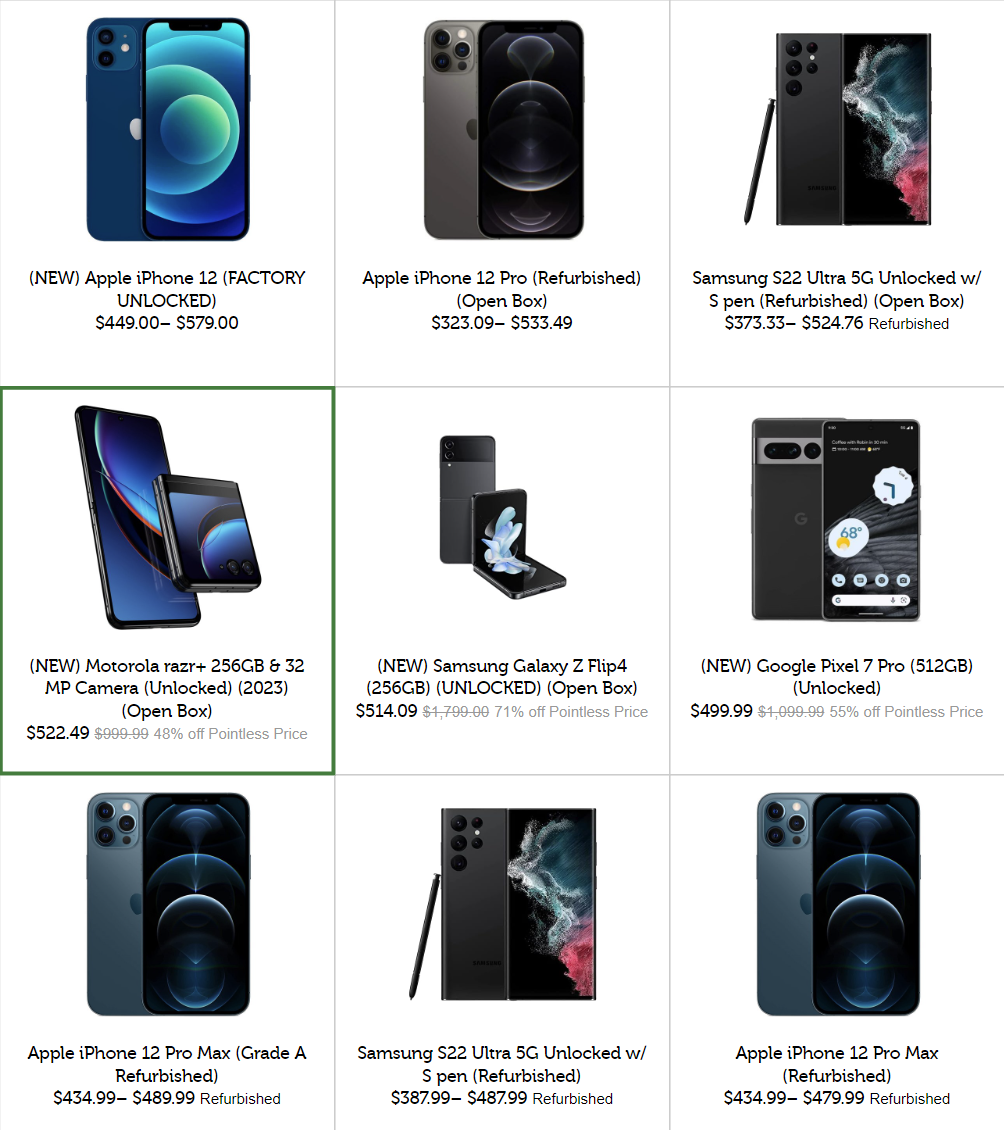Image resolution: width=1004 pixels, height=1130 pixels.
Task: Click the $522.49 Motorola razr+ price
Action: coord(58,733)
